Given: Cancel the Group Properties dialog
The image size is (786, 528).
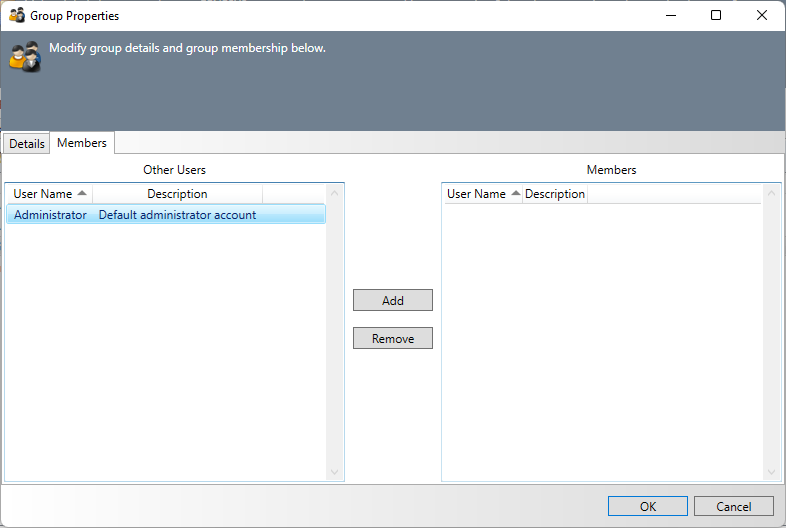Looking at the screenshot, I should coord(734,507).
